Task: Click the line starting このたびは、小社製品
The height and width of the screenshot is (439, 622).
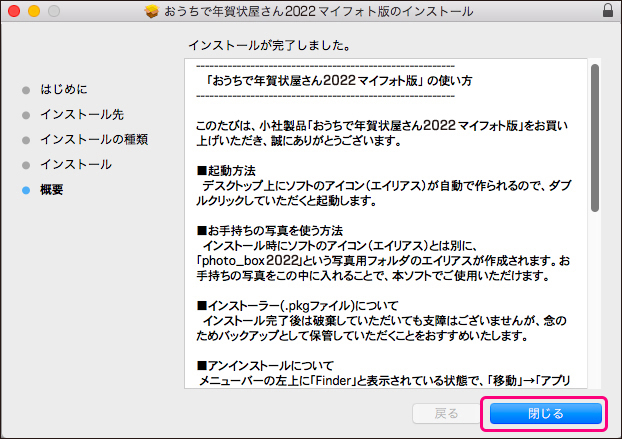Action: (x=382, y=126)
